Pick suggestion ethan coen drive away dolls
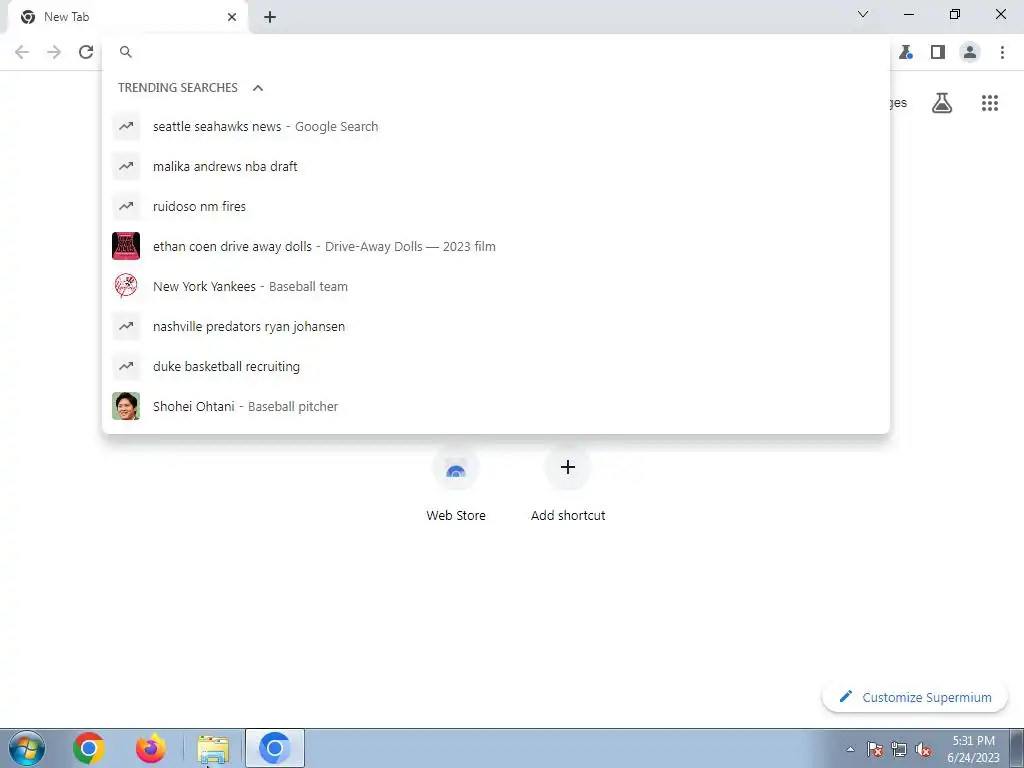The height and width of the screenshot is (768, 1024). pyautogui.click(x=496, y=246)
